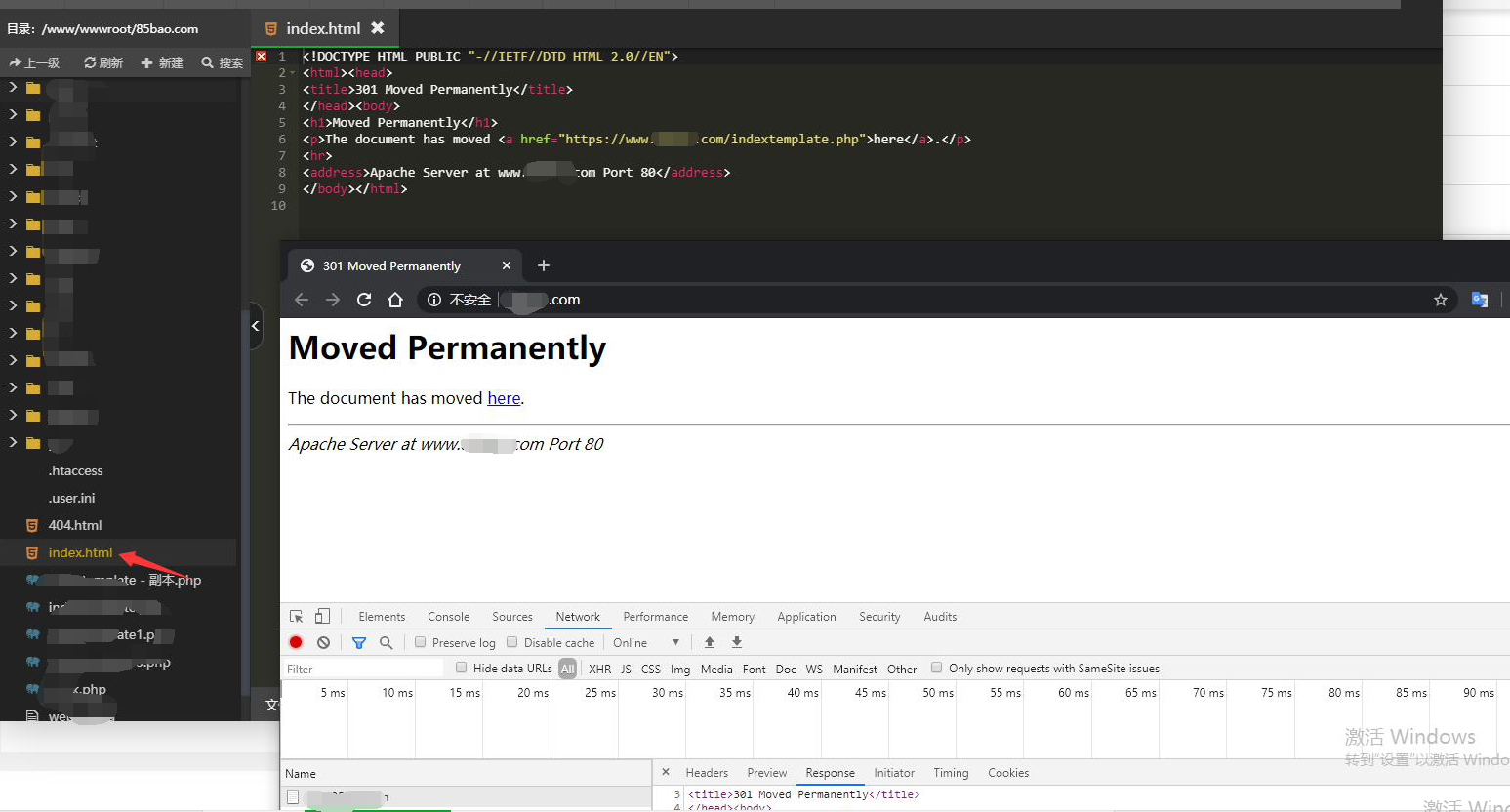View site info for 不安全 label
Image resolution: width=1510 pixels, height=812 pixels.
tap(460, 300)
